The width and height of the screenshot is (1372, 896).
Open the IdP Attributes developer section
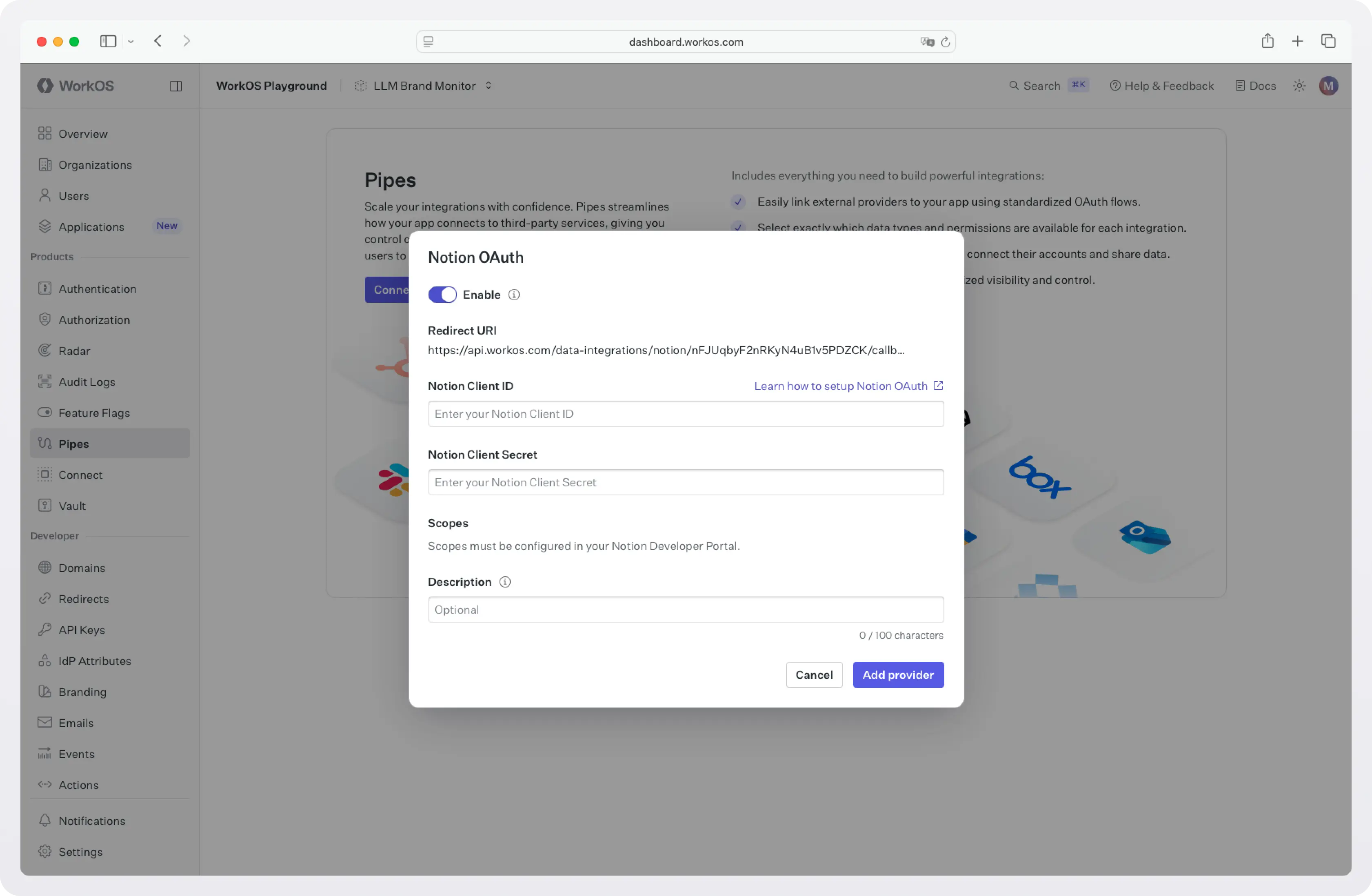pos(95,661)
